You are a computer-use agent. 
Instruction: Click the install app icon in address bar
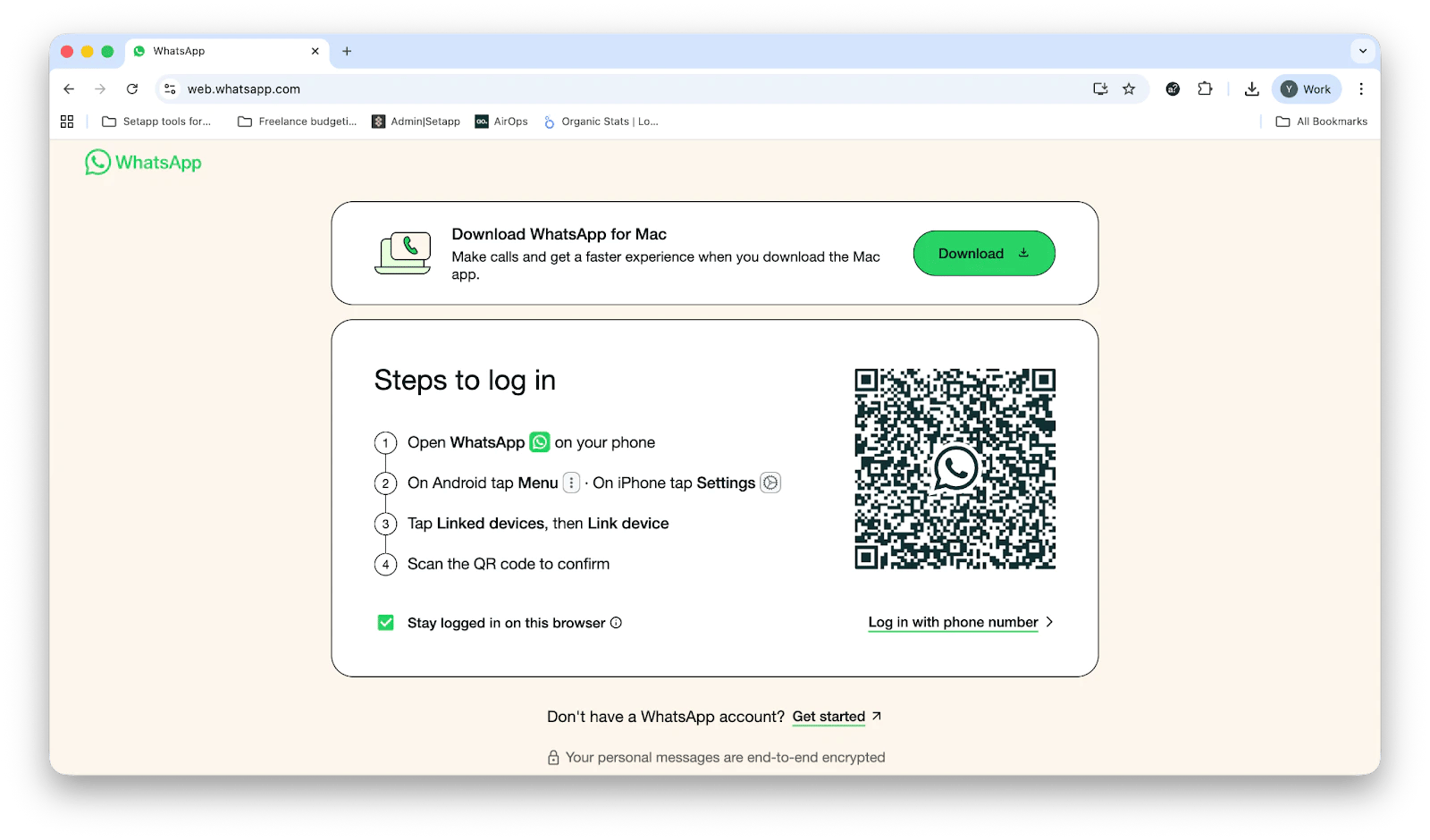[x=1100, y=89]
